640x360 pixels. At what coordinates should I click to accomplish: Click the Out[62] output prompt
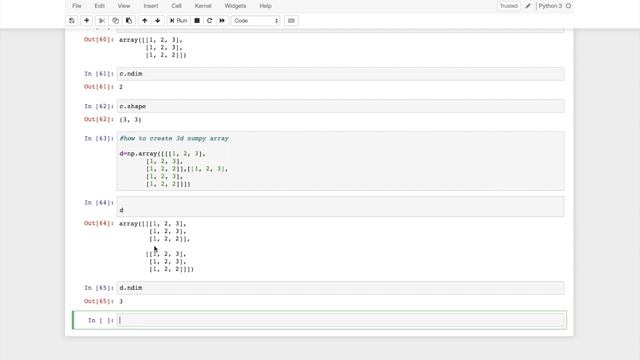coord(98,119)
